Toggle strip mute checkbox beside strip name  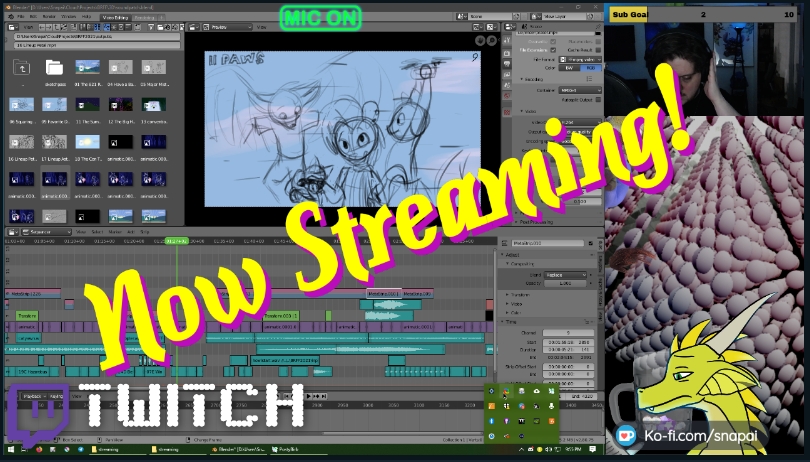pos(590,243)
